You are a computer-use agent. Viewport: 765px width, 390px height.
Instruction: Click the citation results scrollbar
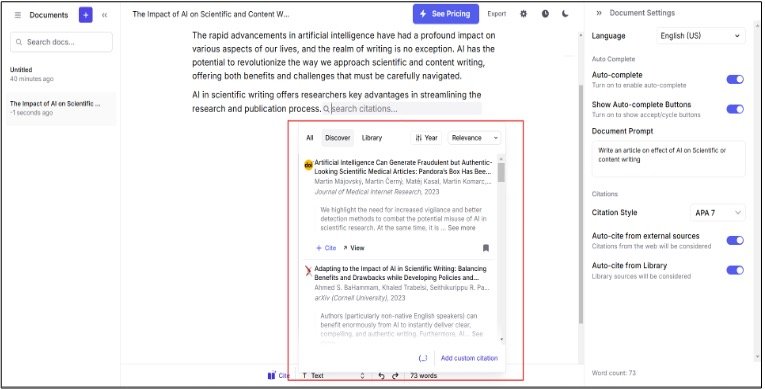(502, 172)
